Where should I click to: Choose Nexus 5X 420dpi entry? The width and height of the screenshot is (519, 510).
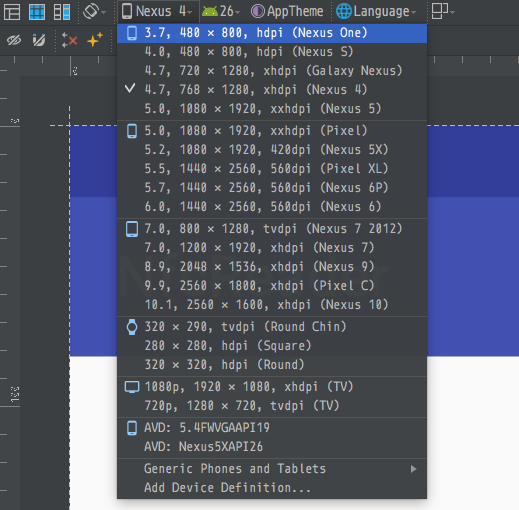(272, 150)
